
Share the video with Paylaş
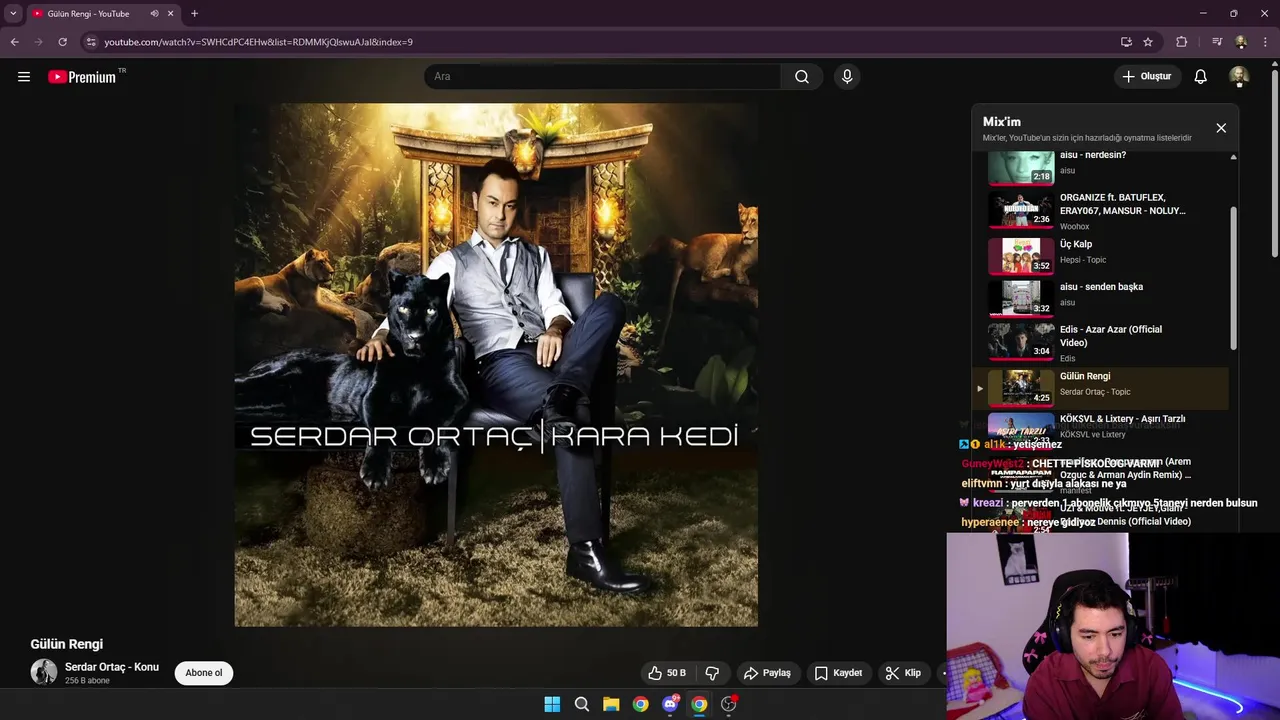coord(768,673)
